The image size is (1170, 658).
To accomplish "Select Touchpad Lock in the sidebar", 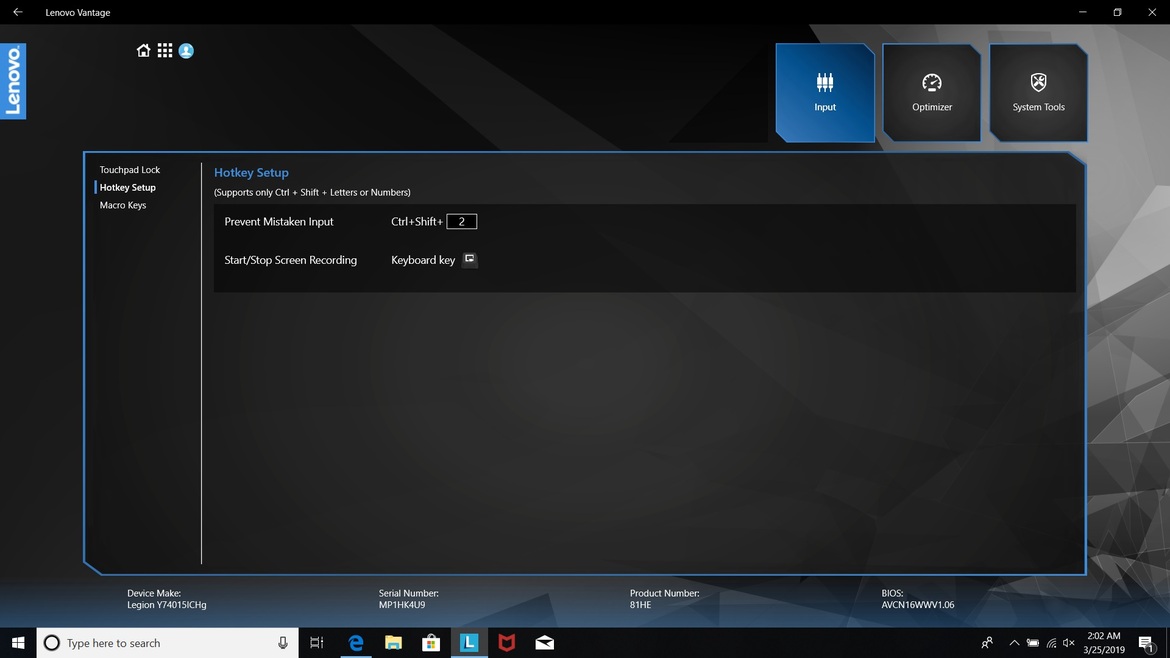I will pyautogui.click(x=130, y=170).
